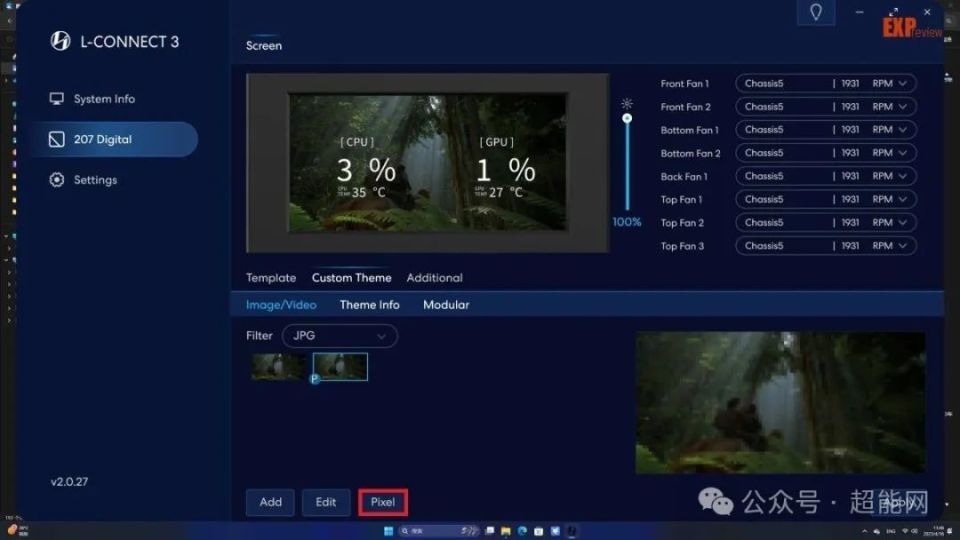Click the P badge on selected thumbnail
Image resolution: width=960 pixels, height=540 pixels.
pos(315,379)
